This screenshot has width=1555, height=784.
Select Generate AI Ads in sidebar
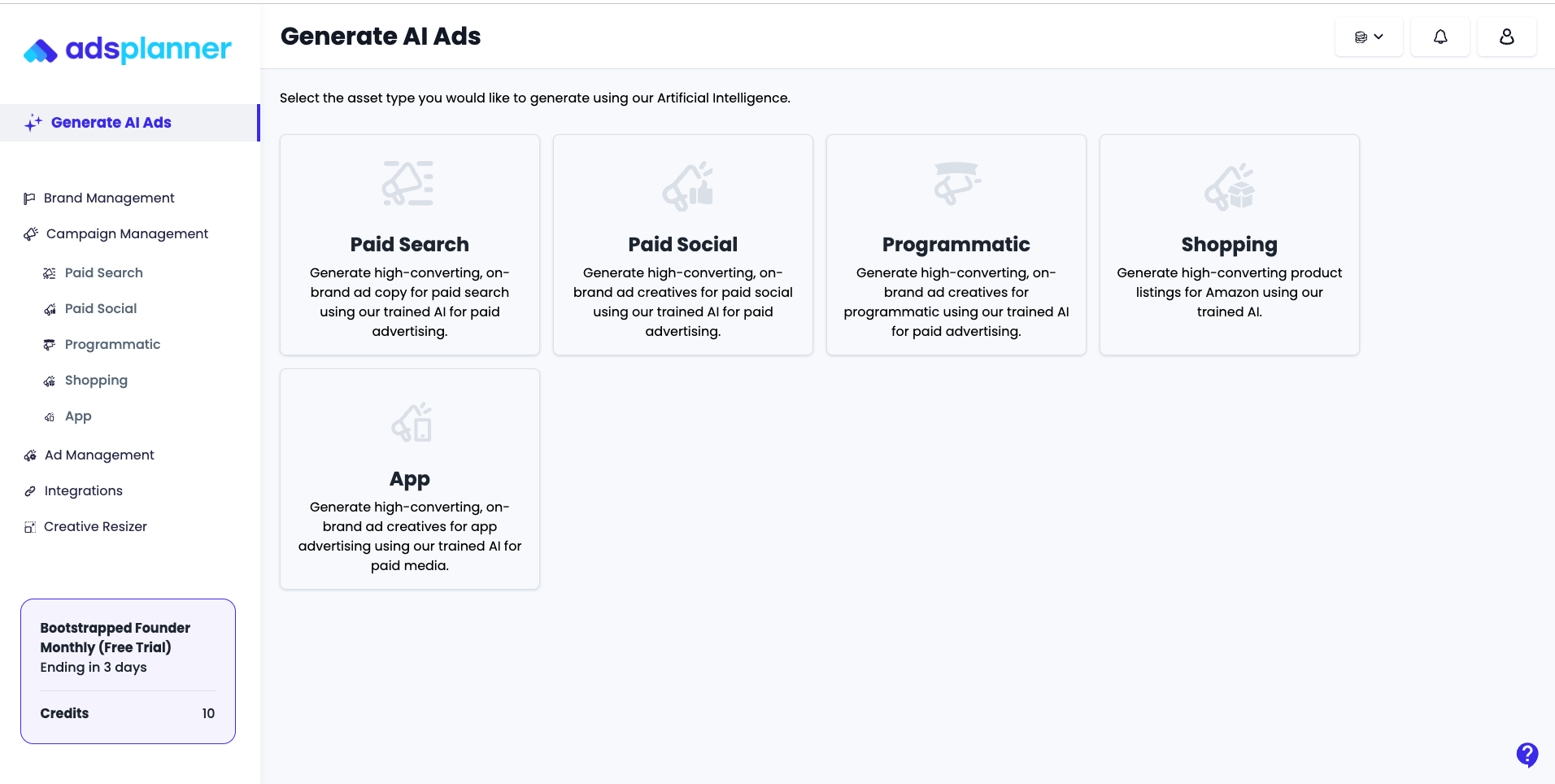(x=111, y=123)
